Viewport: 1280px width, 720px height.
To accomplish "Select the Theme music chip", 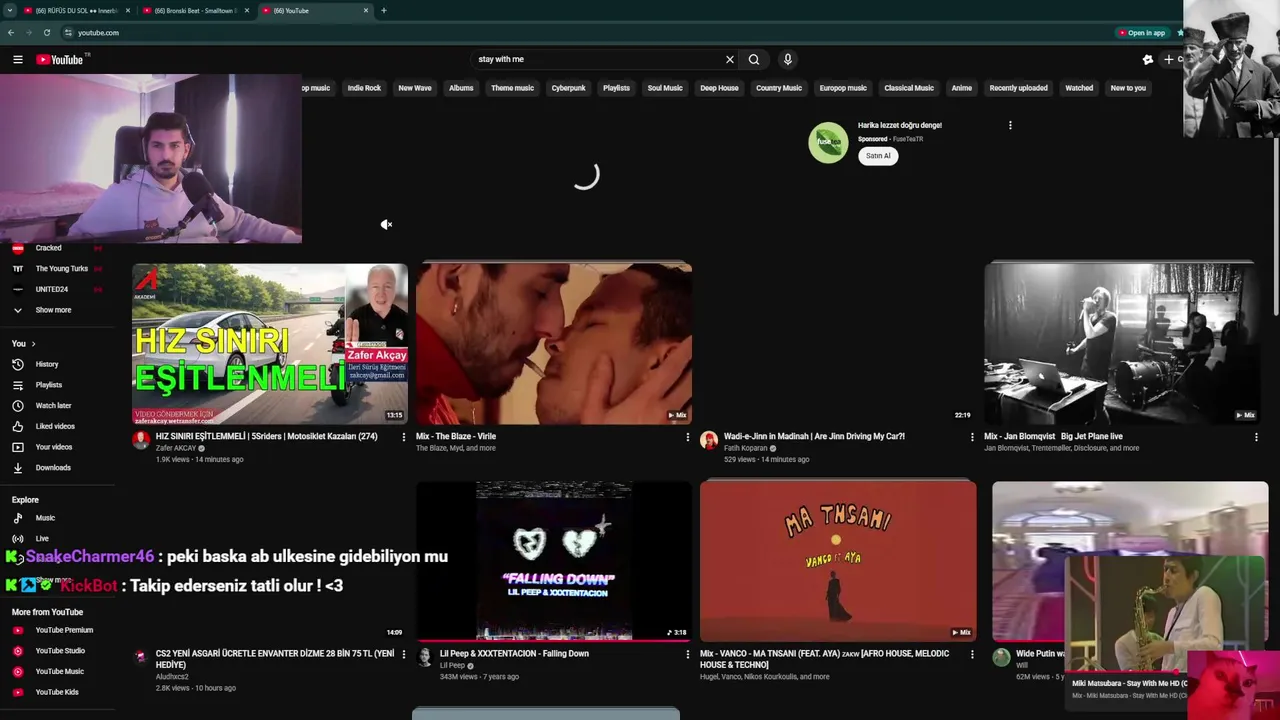I will coord(512,88).
